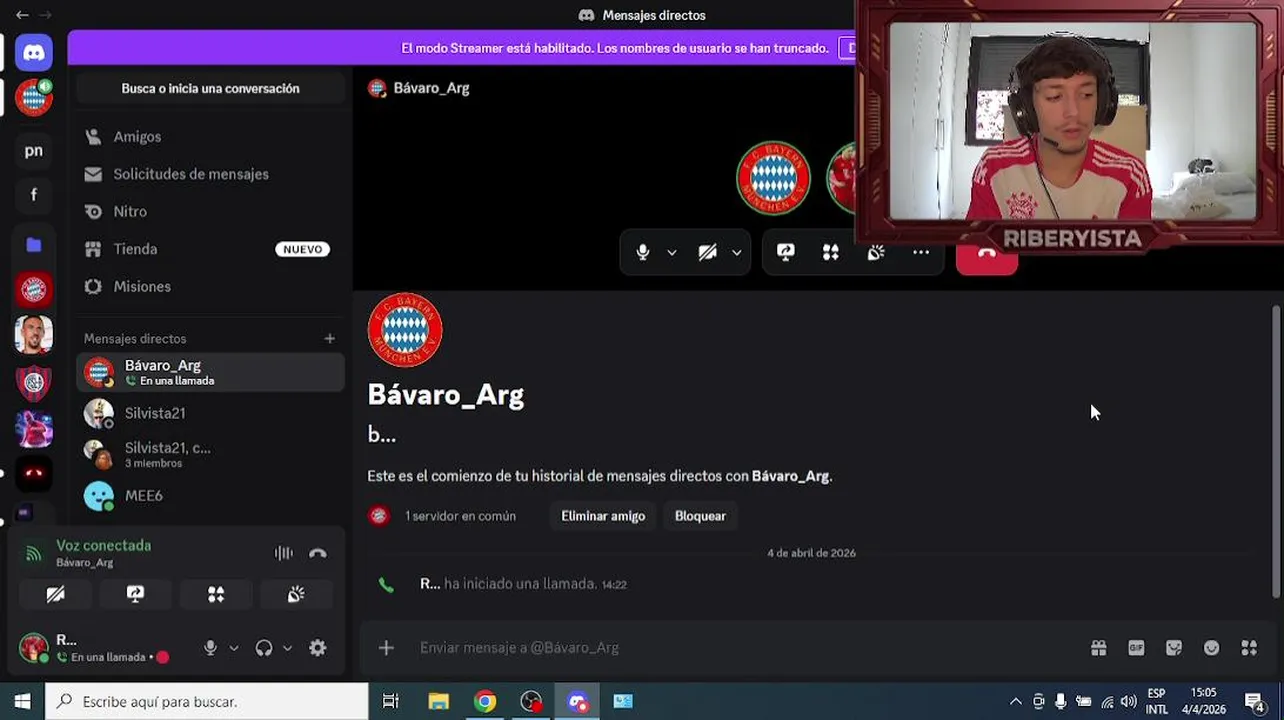Image resolution: width=1284 pixels, height=720 pixels.
Task: Click Bloquear button
Action: [700, 516]
